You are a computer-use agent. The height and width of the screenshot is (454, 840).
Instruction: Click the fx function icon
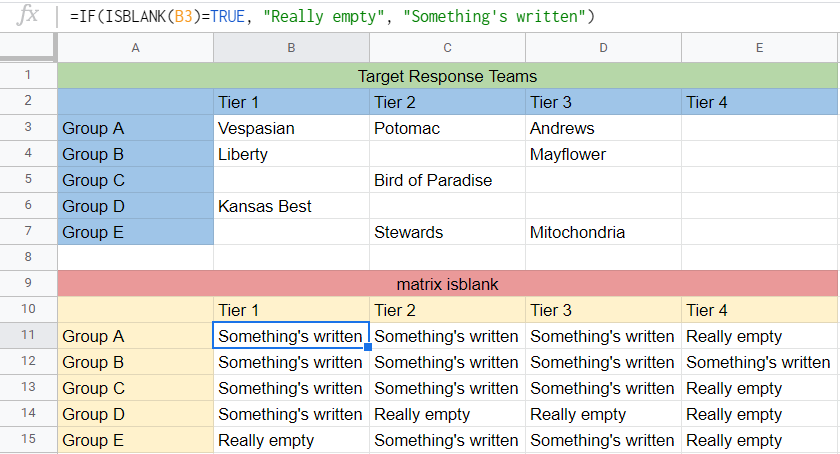[27, 16]
